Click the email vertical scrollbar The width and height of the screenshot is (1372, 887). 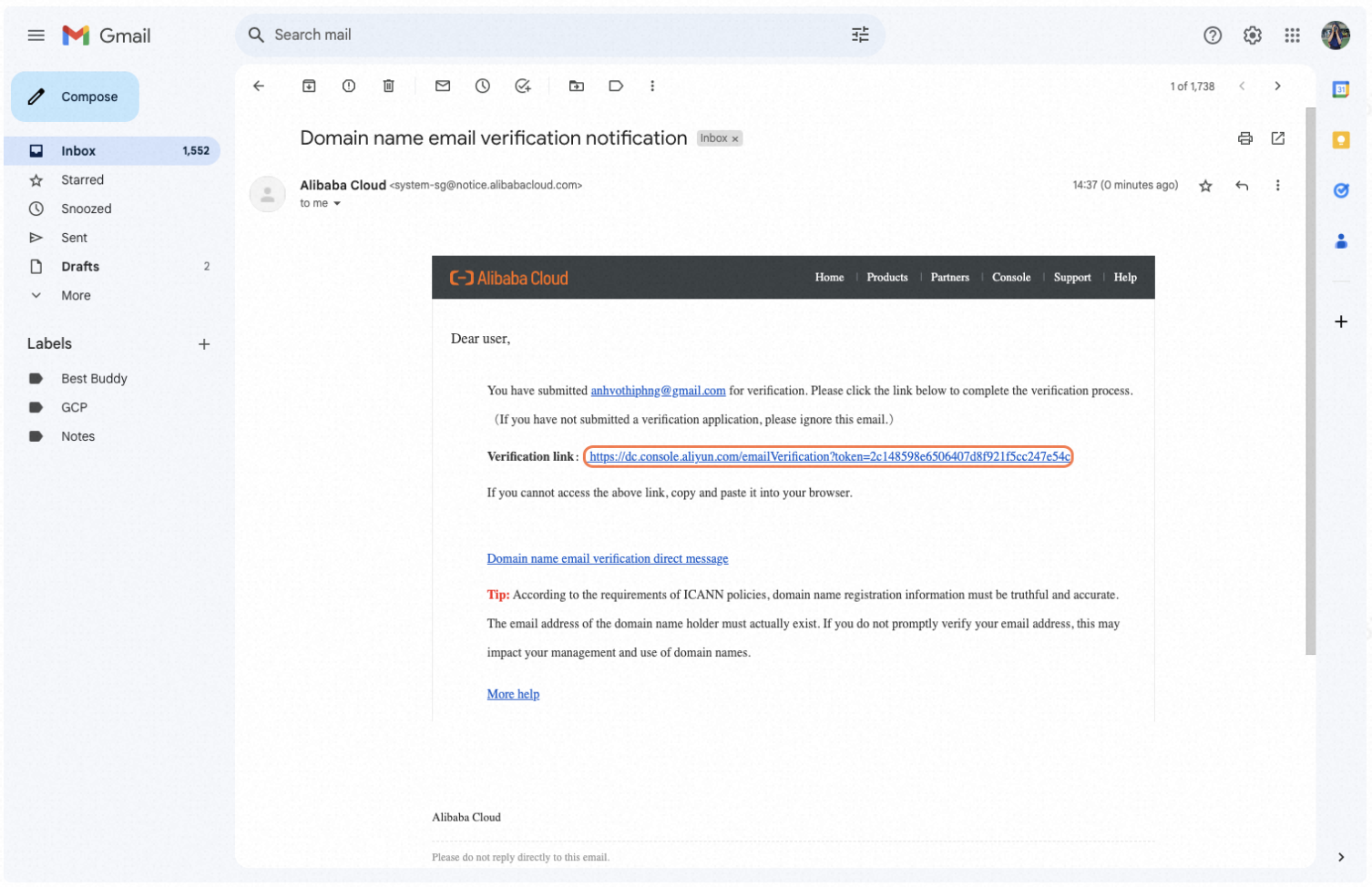tap(1310, 381)
